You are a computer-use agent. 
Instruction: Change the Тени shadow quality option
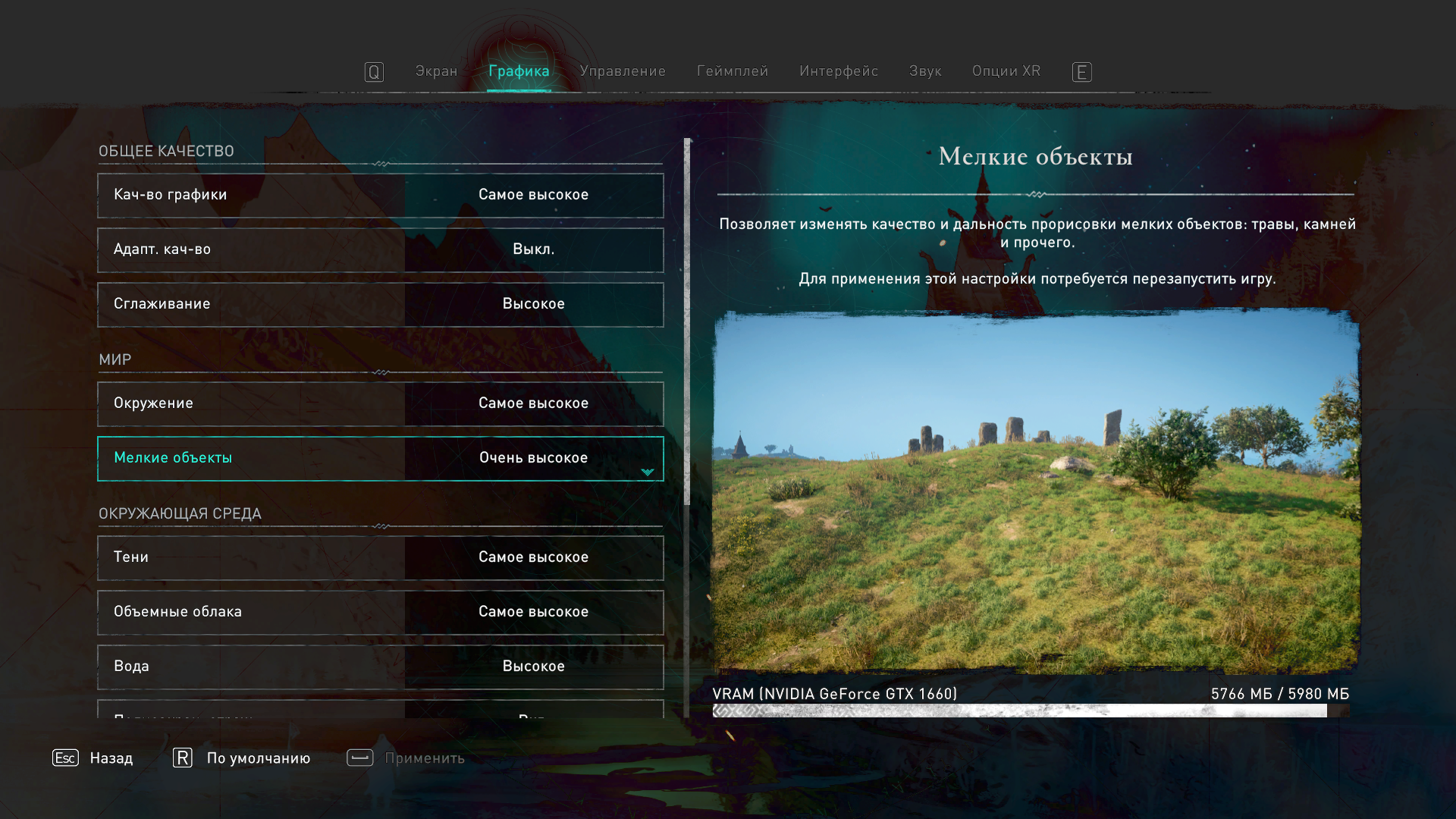click(x=533, y=557)
